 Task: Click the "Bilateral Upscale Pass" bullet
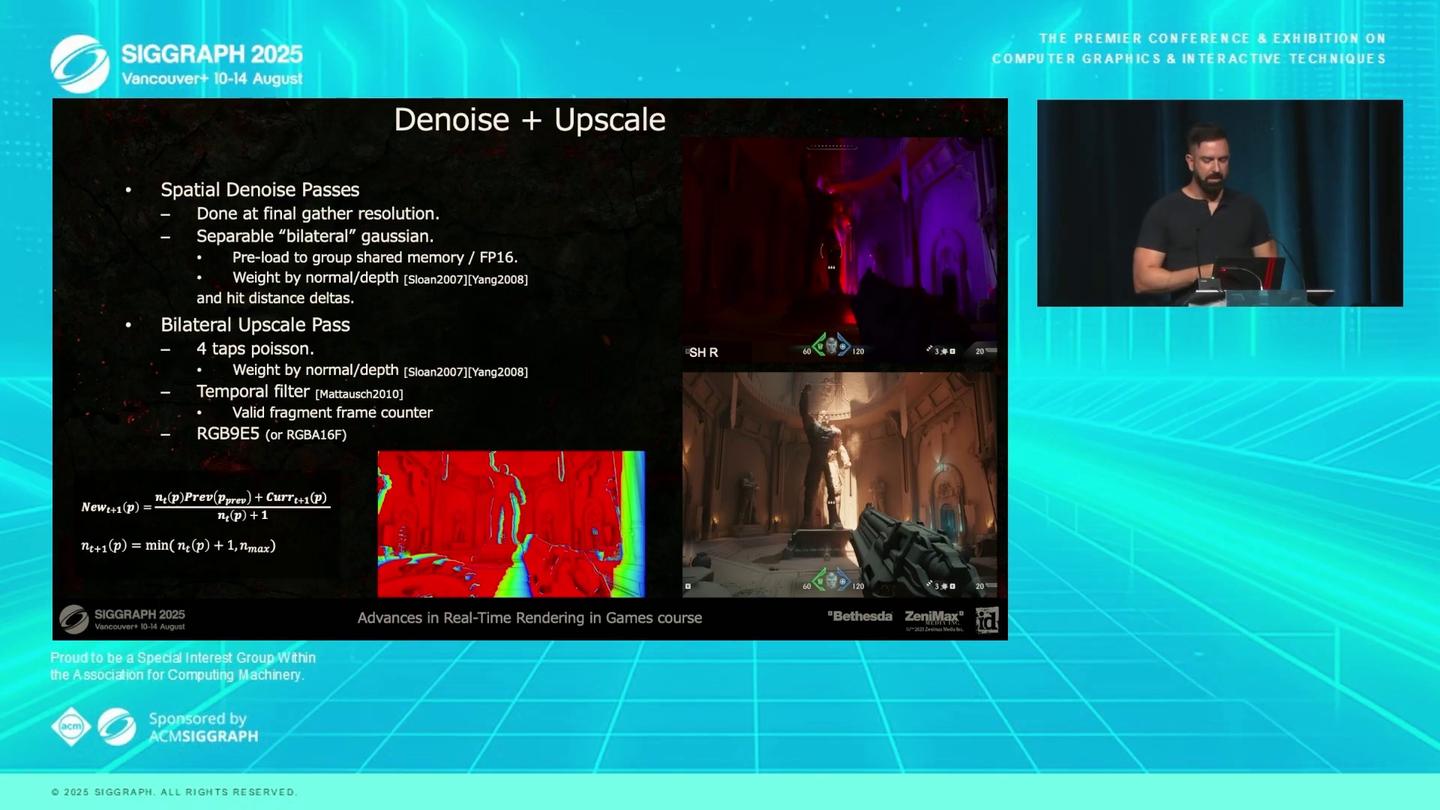[x=255, y=325]
